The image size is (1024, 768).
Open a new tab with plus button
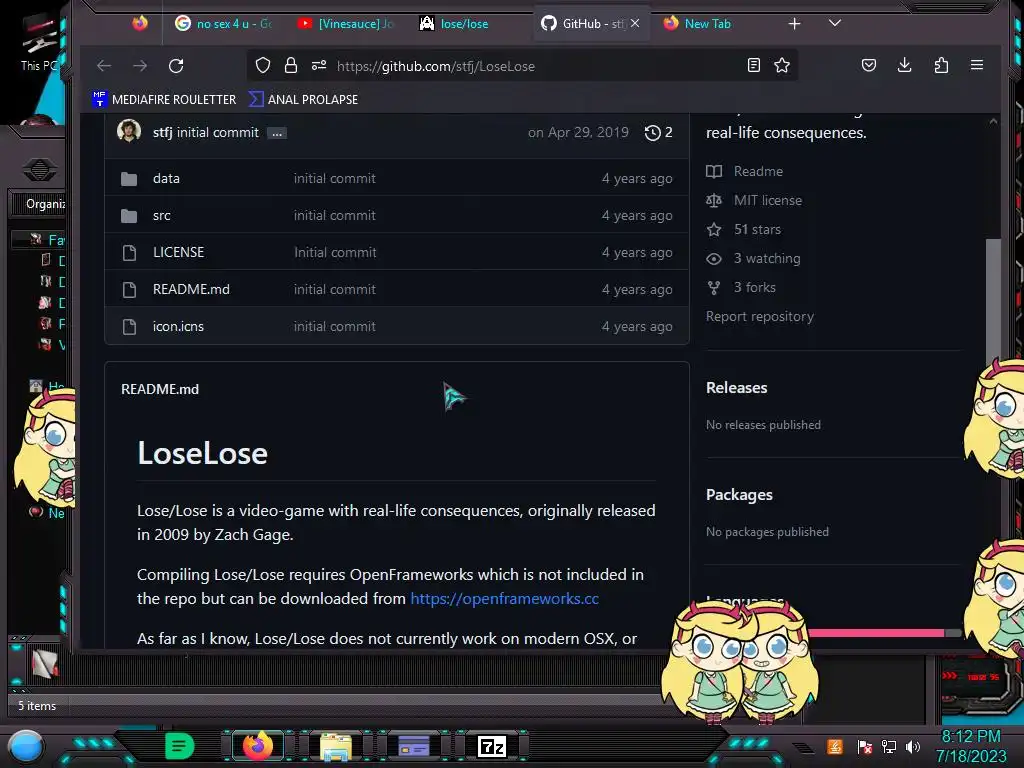tap(794, 24)
